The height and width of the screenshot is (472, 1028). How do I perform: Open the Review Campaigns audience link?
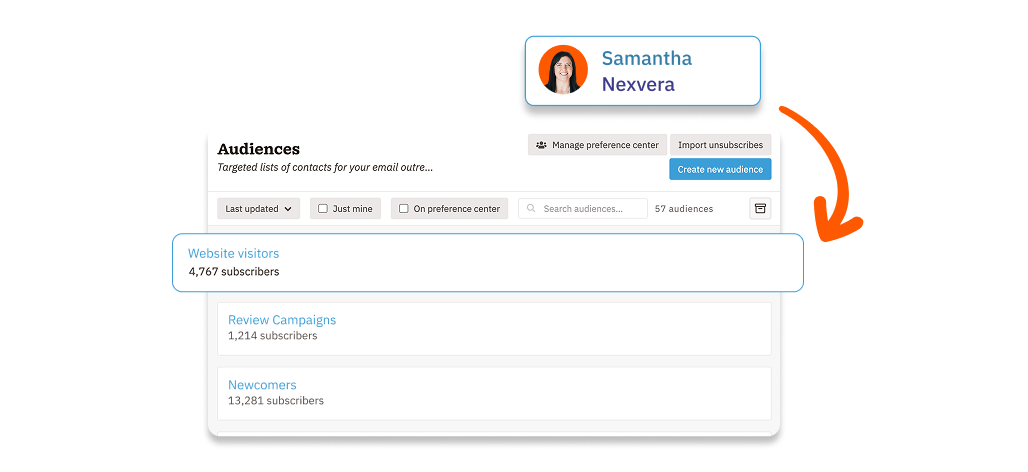click(x=282, y=320)
